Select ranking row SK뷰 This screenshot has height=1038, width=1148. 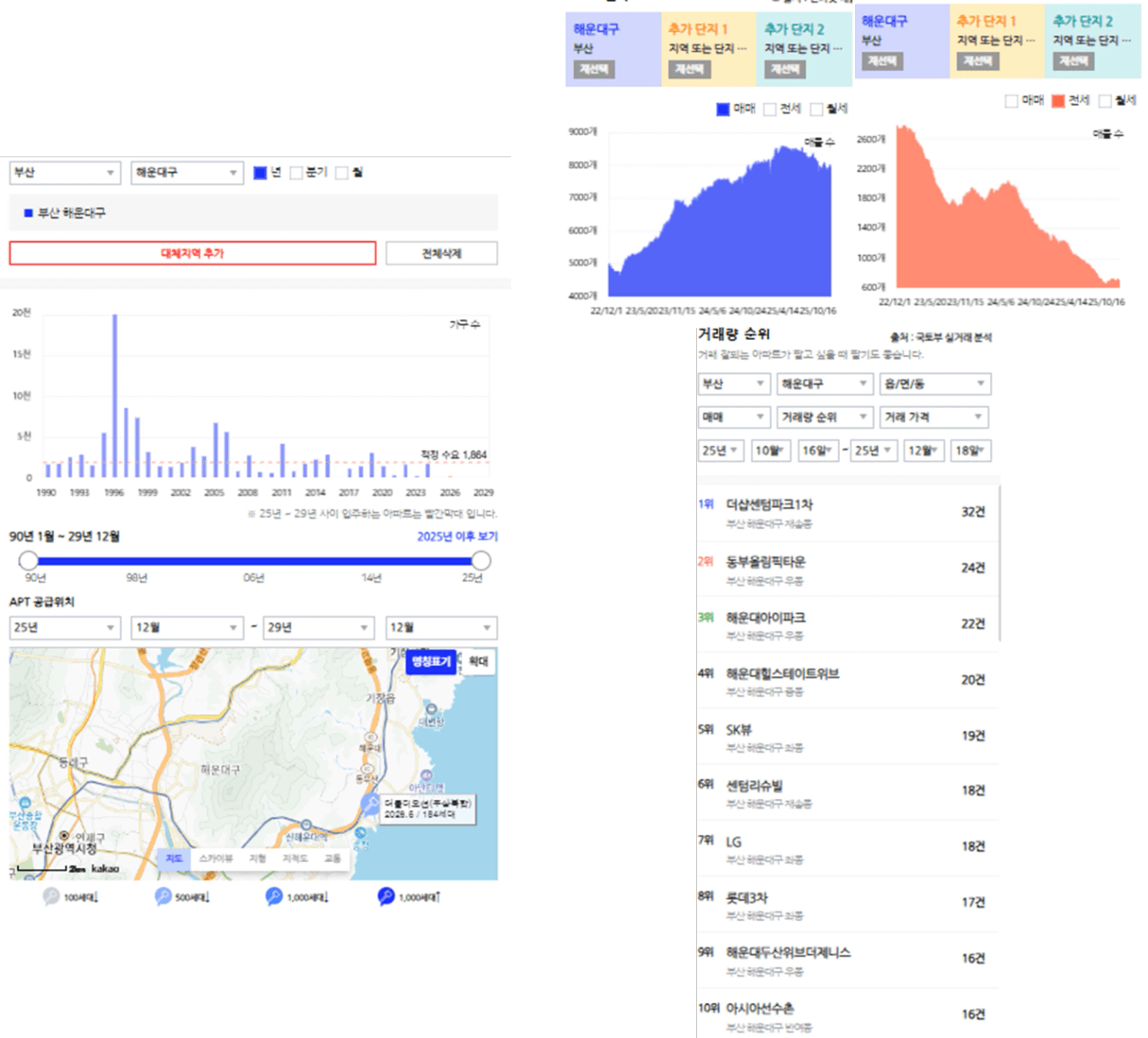pos(847,737)
